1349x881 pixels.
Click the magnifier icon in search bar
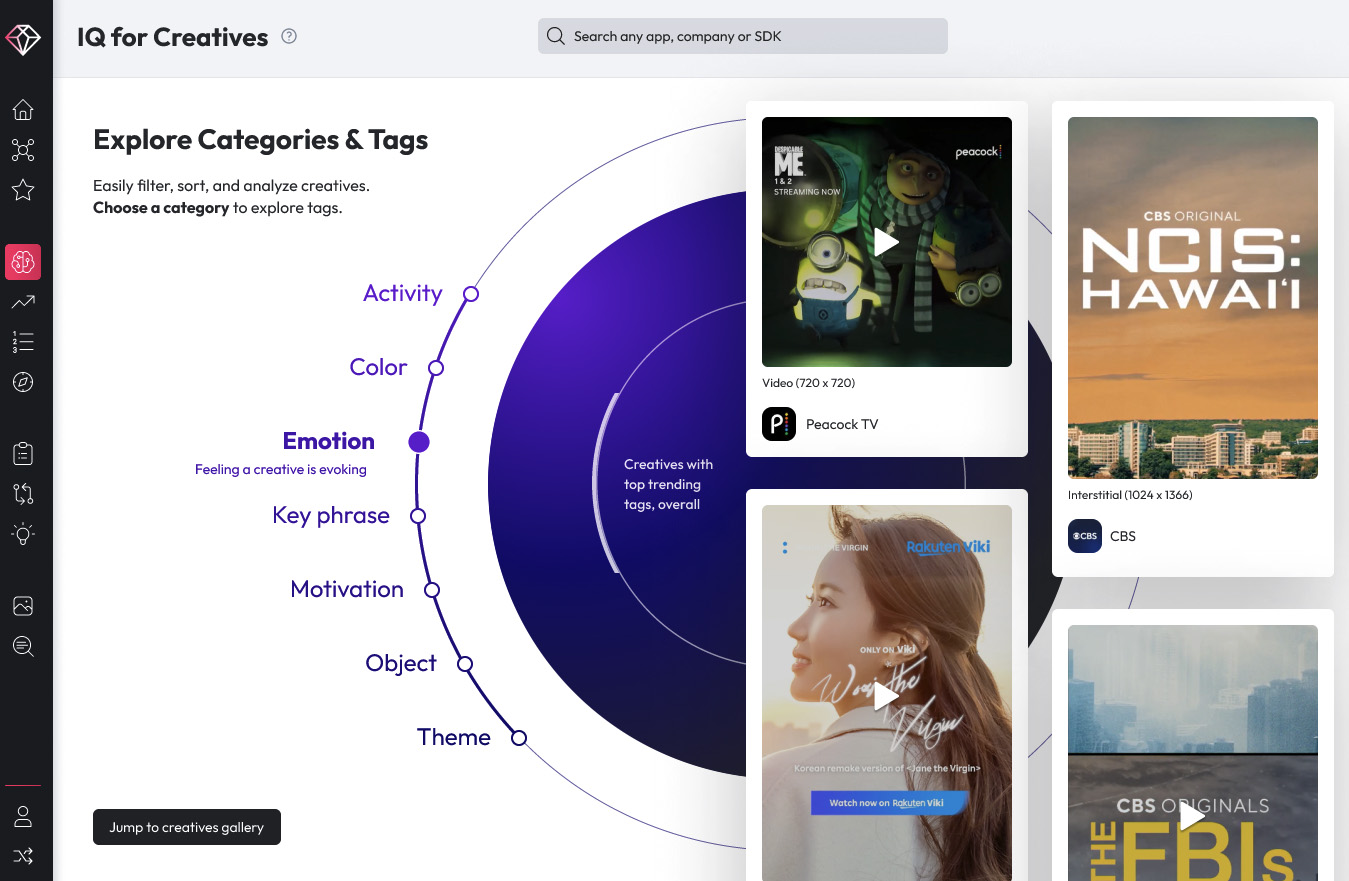pos(557,36)
